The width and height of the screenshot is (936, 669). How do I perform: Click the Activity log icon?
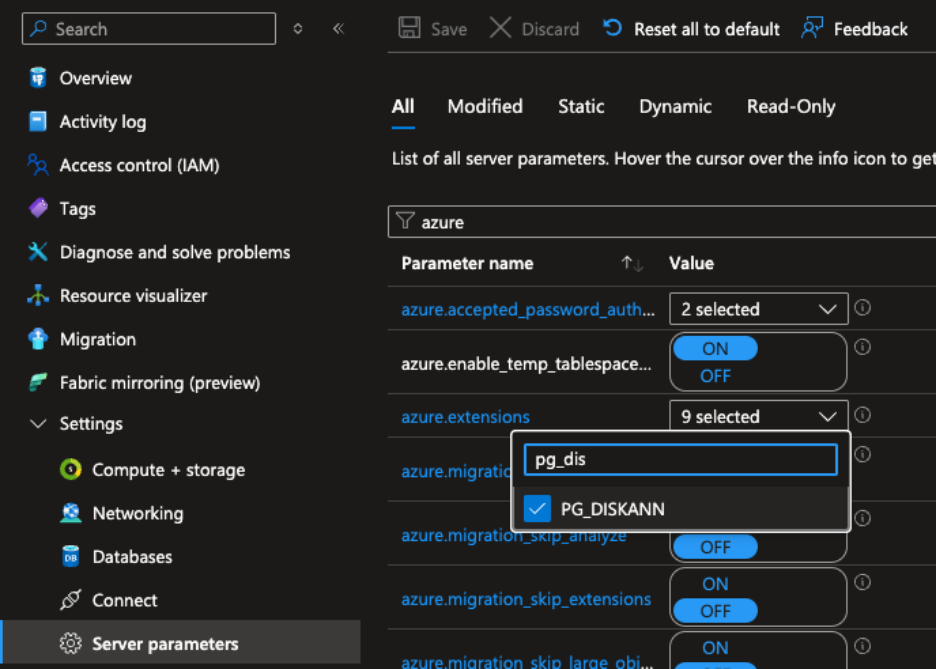38,122
